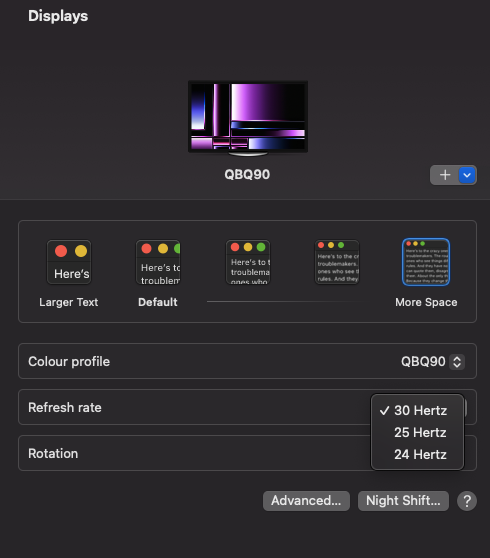The image size is (490, 558).
Task: Open Night Shift… settings
Action: click(x=403, y=501)
